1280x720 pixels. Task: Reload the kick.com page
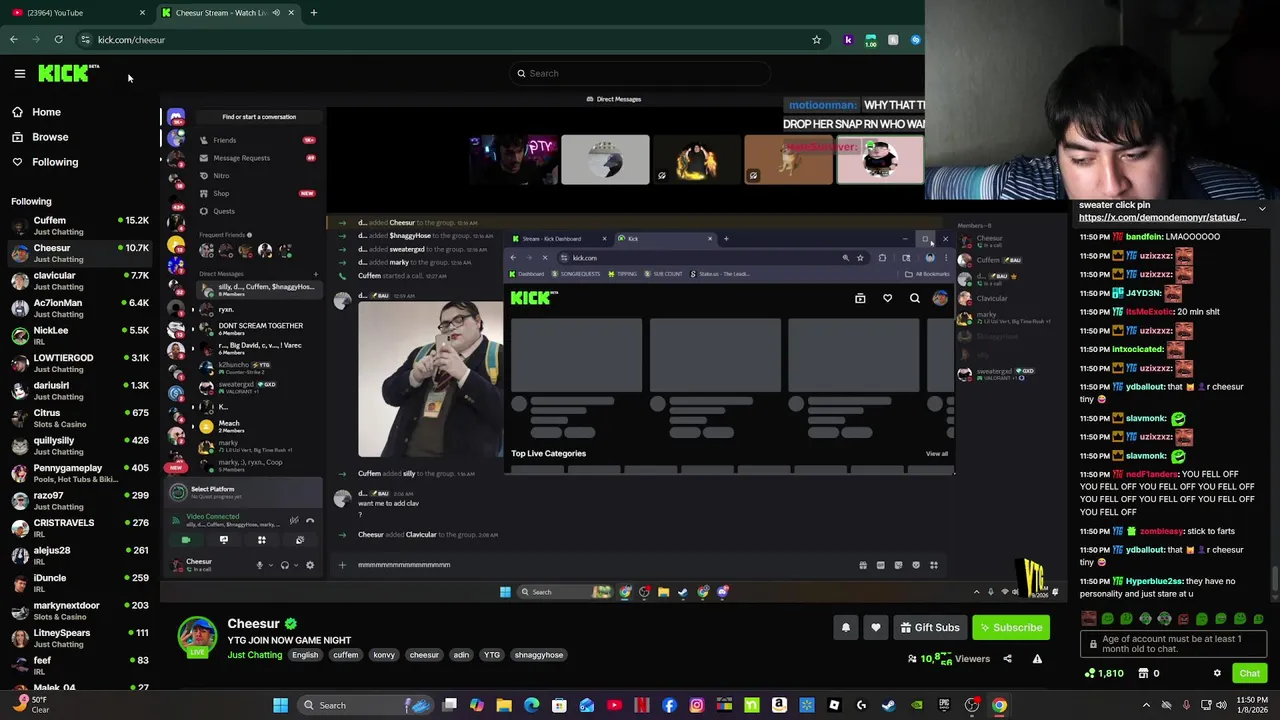pyautogui.click(x=58, y=40)
